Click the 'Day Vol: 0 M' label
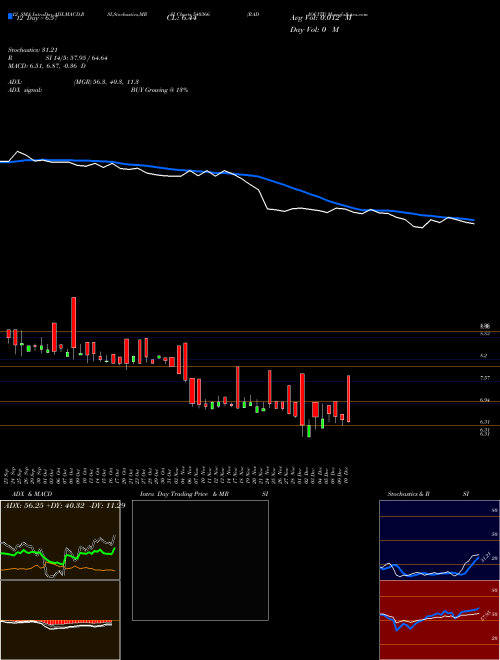The height and width of the screenshot is (660, 500). 314,30
